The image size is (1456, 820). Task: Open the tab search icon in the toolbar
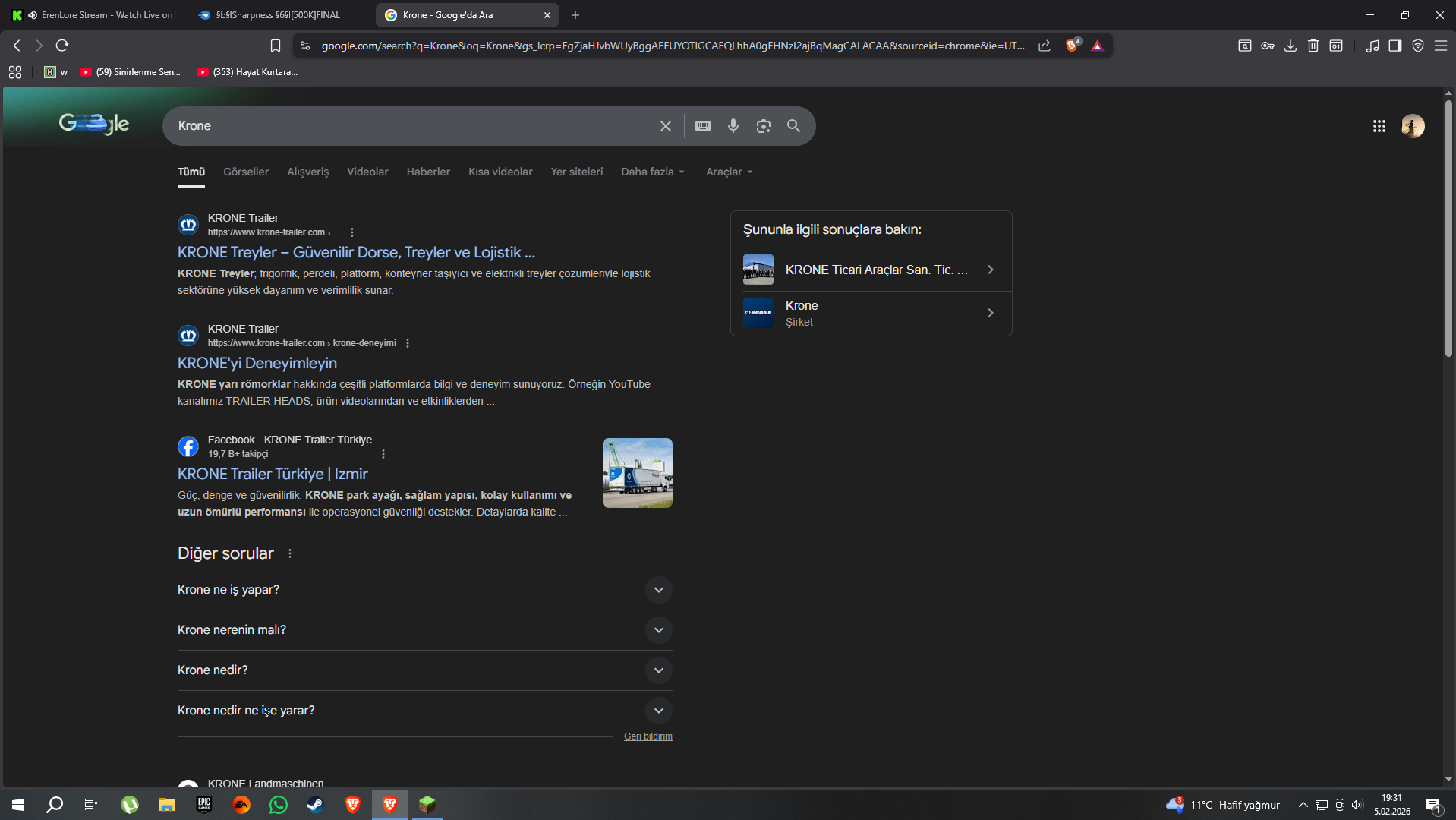[x=1245, y=46]
